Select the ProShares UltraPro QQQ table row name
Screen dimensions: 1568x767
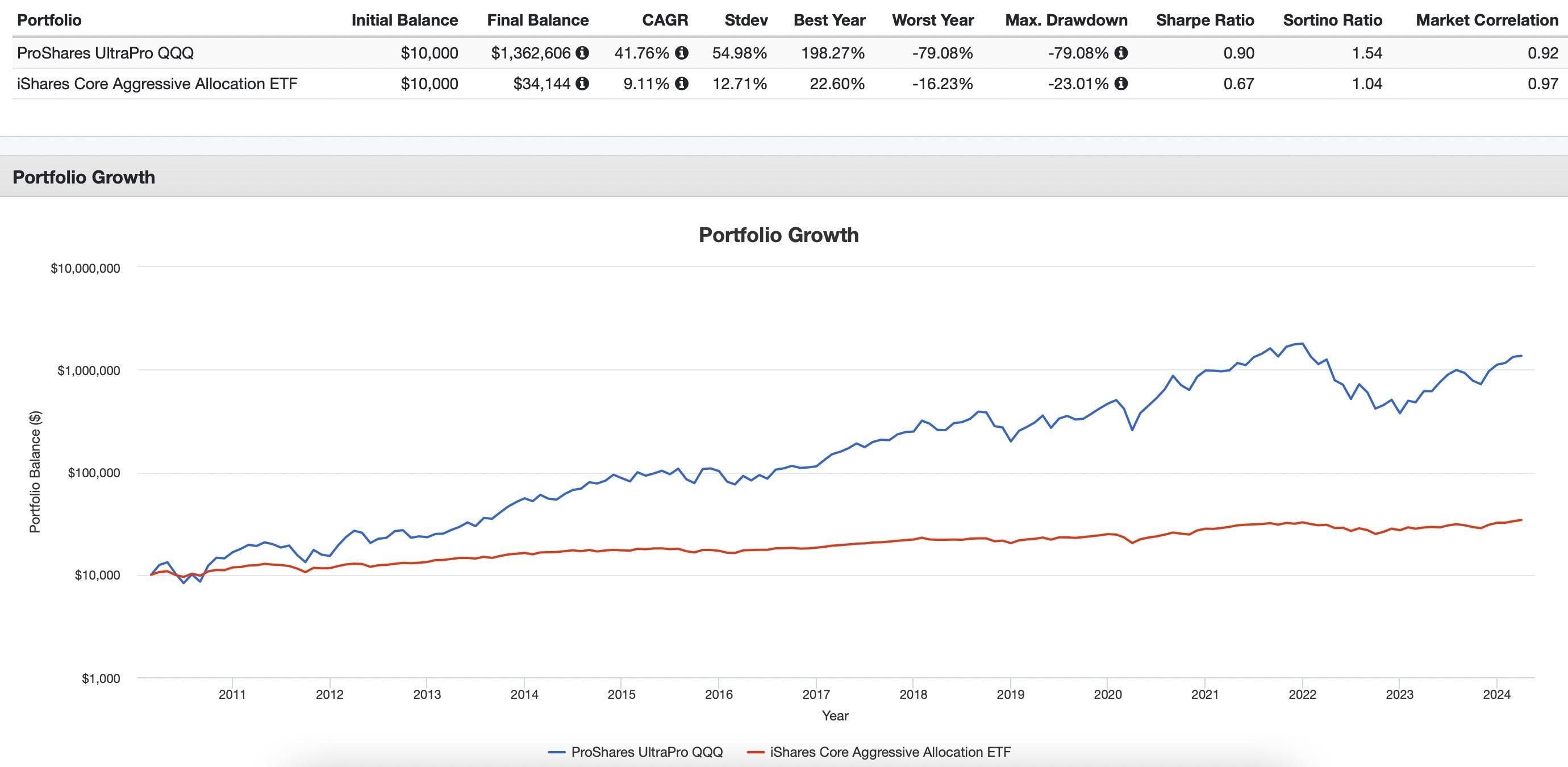pos(105,53)
